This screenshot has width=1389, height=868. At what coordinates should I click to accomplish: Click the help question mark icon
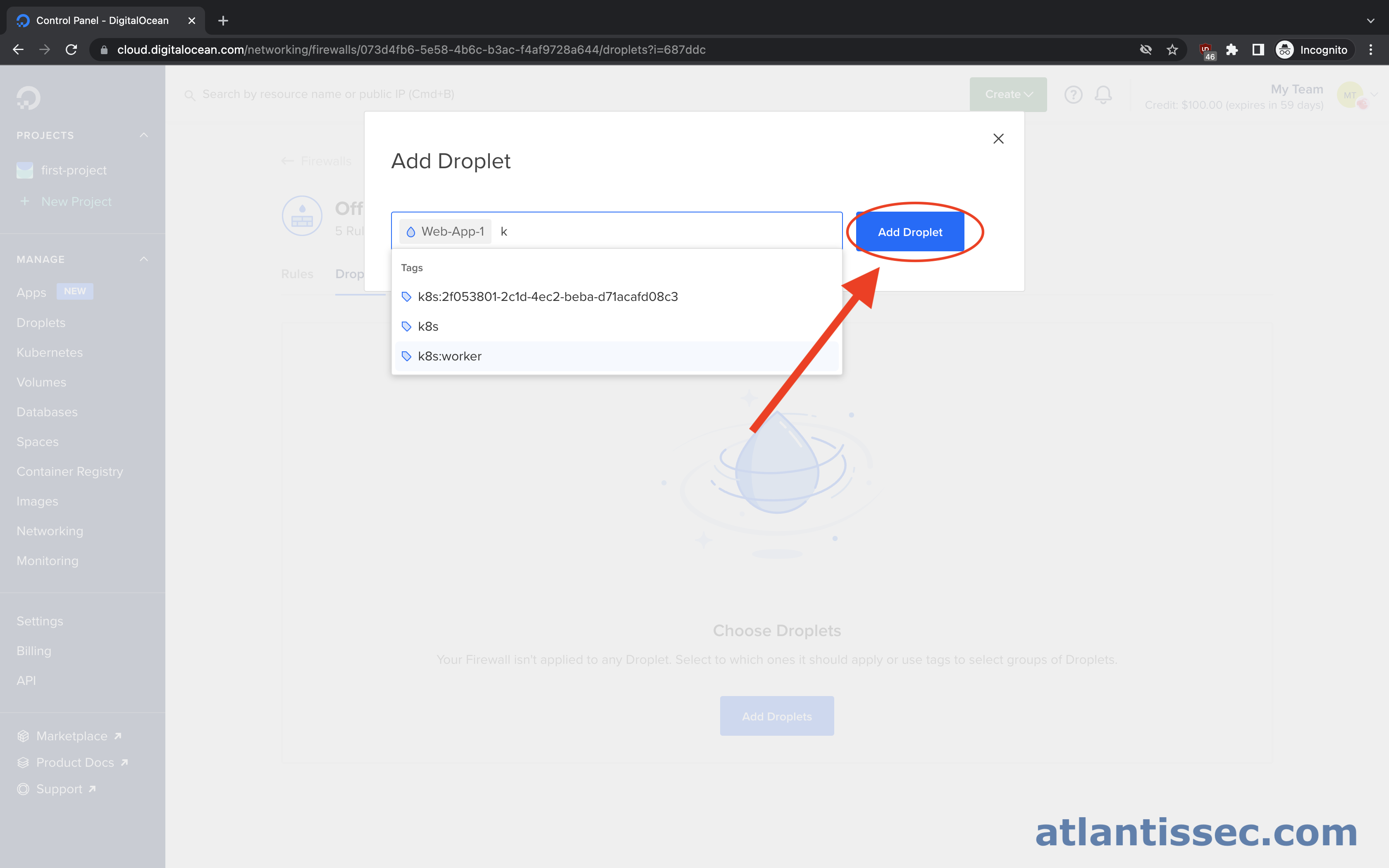pos(1073,94)
